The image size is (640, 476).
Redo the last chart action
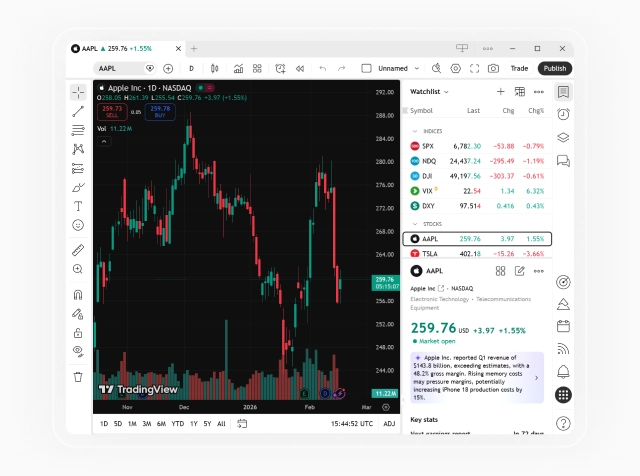tap(342, 69)
